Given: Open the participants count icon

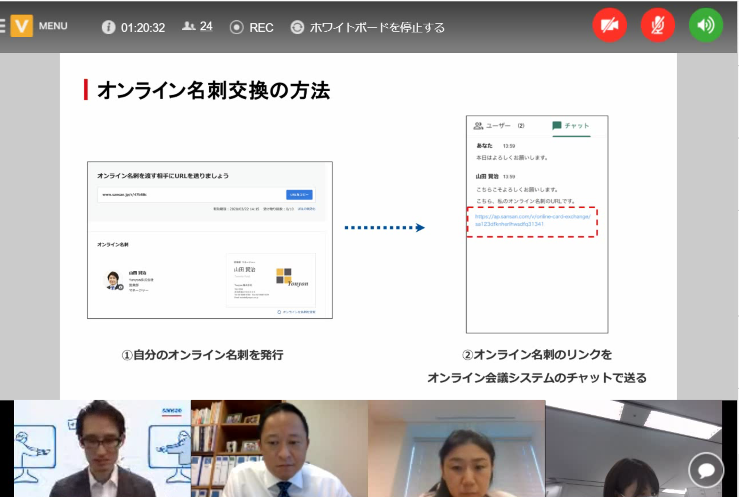Looking at the screenshot, I should click(x=188, y=27).
